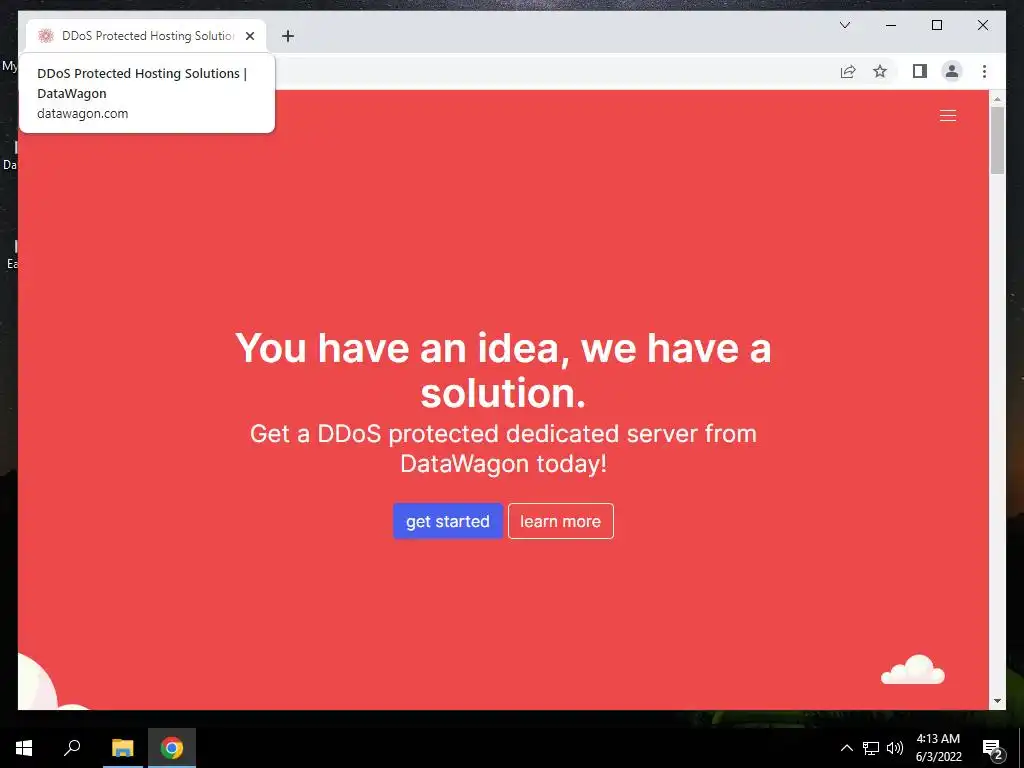Open the Chrome side panel
Image resolution: width=1024 pixels, height=768 pixels.
[x=920, y=71]
